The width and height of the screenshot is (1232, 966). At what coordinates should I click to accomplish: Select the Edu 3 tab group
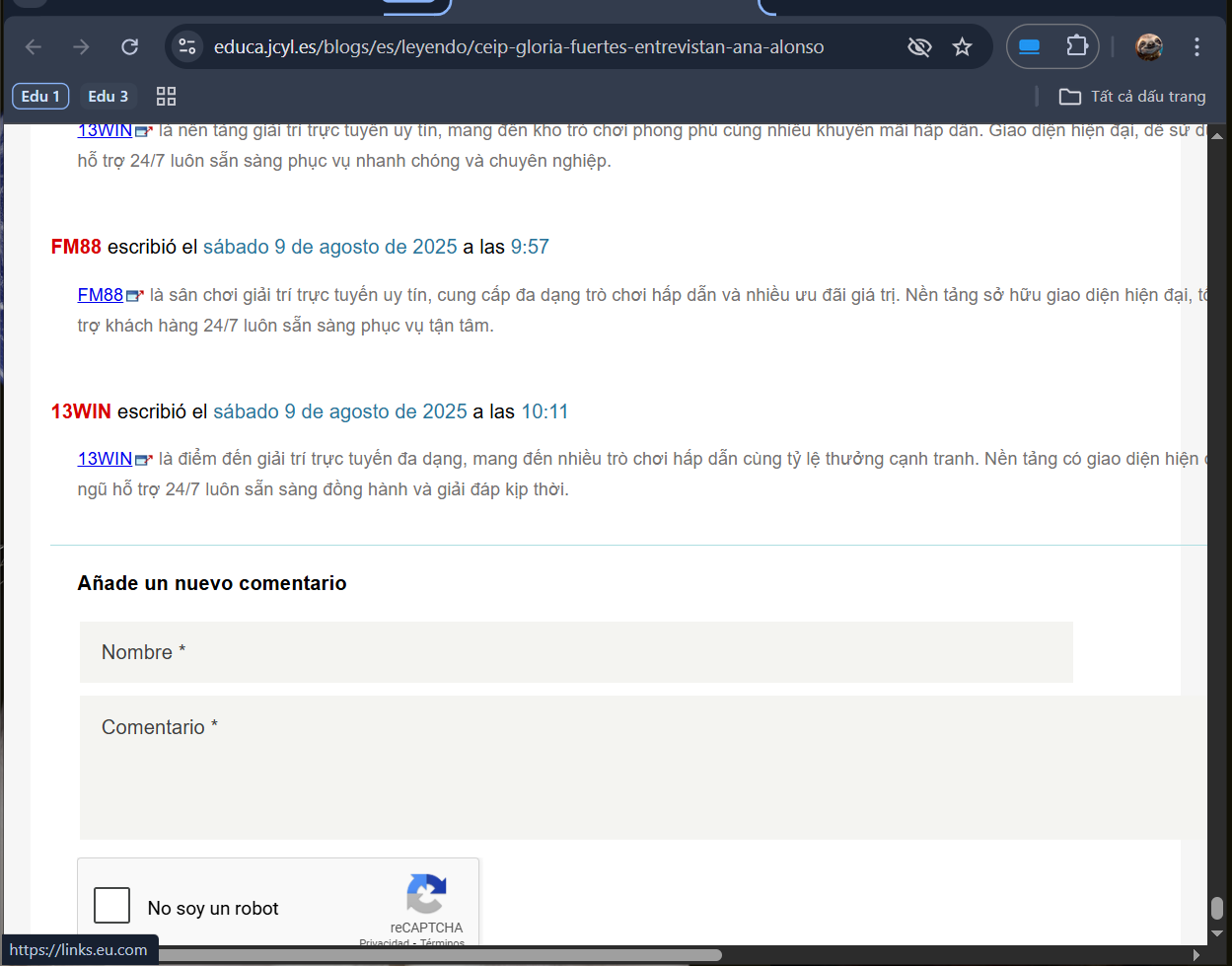click(109, 96)
